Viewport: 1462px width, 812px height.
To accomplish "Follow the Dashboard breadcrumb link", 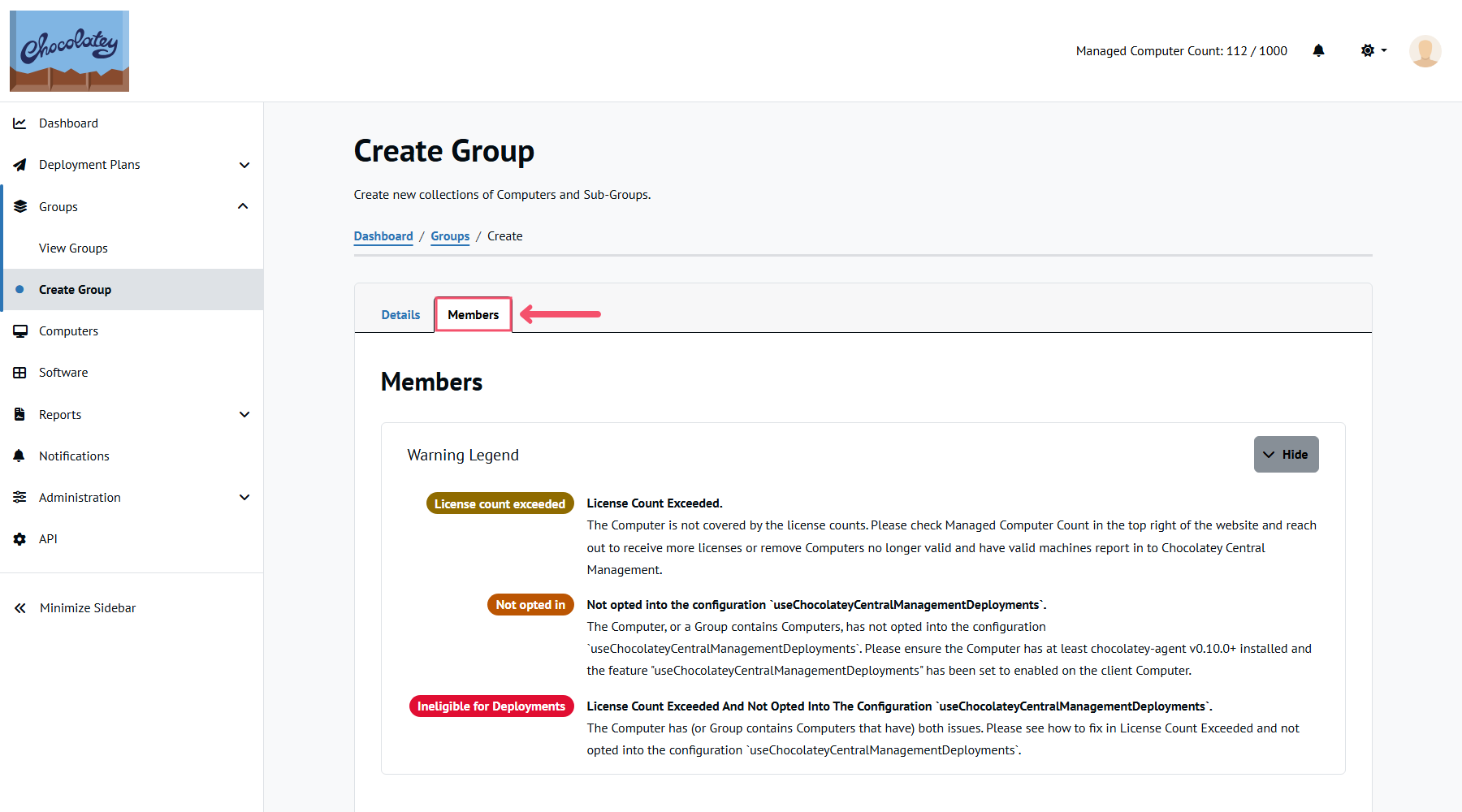I will coord(383,236).
